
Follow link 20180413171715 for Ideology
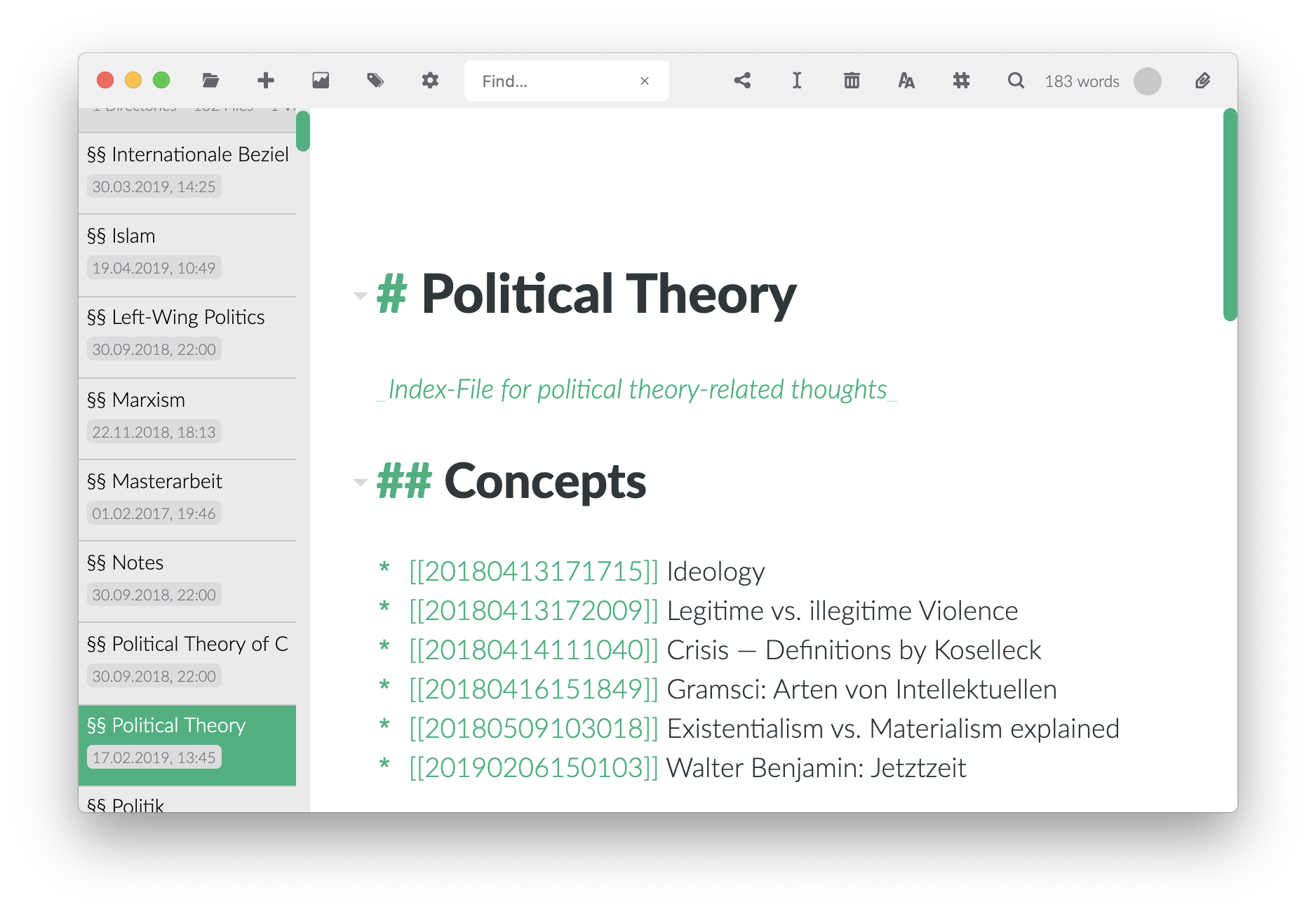534,572
